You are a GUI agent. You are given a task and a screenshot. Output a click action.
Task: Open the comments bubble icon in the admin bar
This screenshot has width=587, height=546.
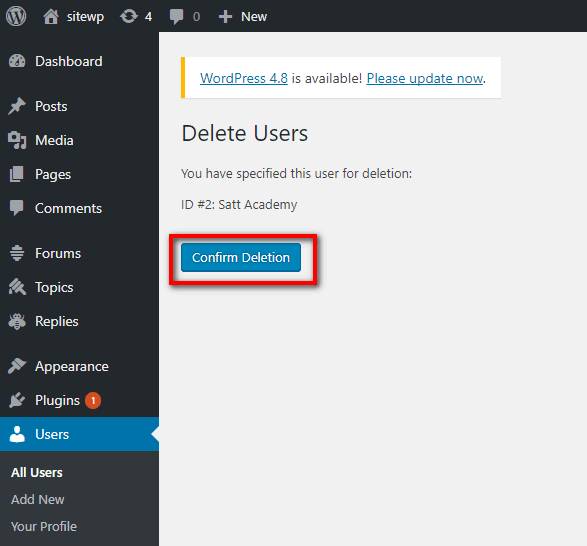[x=176, y=17]
